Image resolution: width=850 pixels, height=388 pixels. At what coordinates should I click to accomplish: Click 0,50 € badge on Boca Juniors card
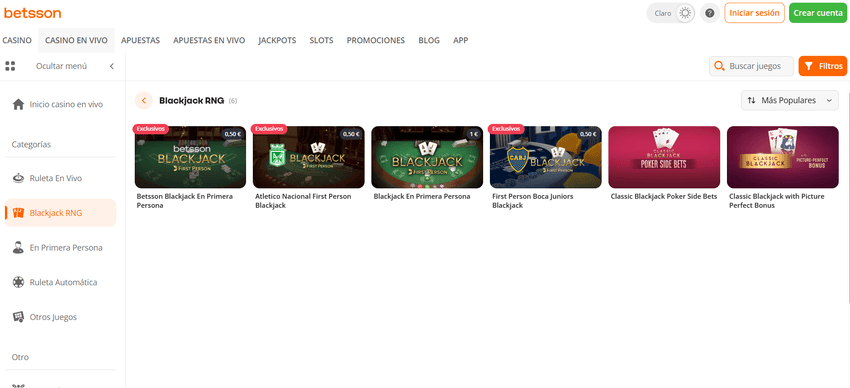(x=588, y=134)
